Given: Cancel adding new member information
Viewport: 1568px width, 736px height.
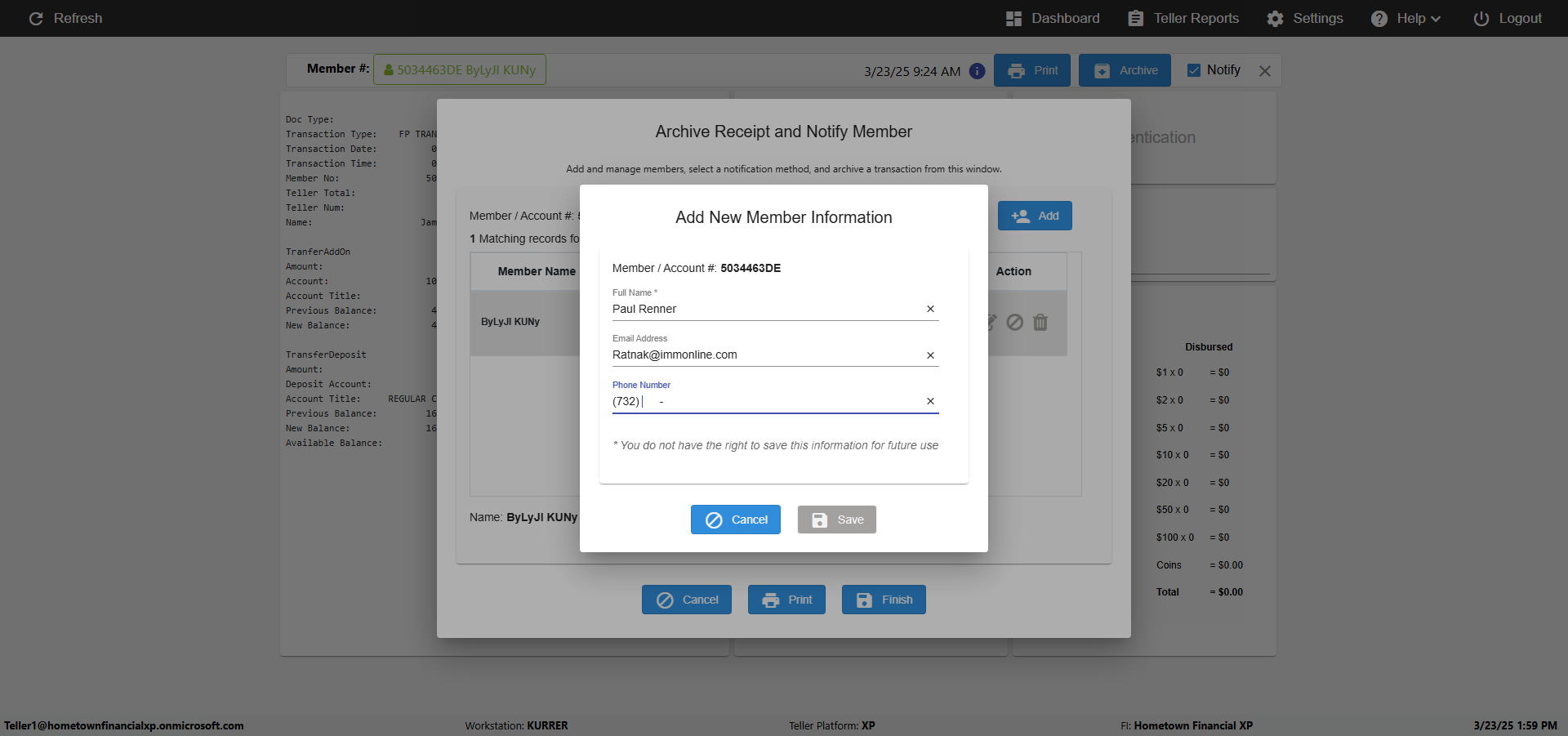Looking at the screenshot, I should coord(736,520).
